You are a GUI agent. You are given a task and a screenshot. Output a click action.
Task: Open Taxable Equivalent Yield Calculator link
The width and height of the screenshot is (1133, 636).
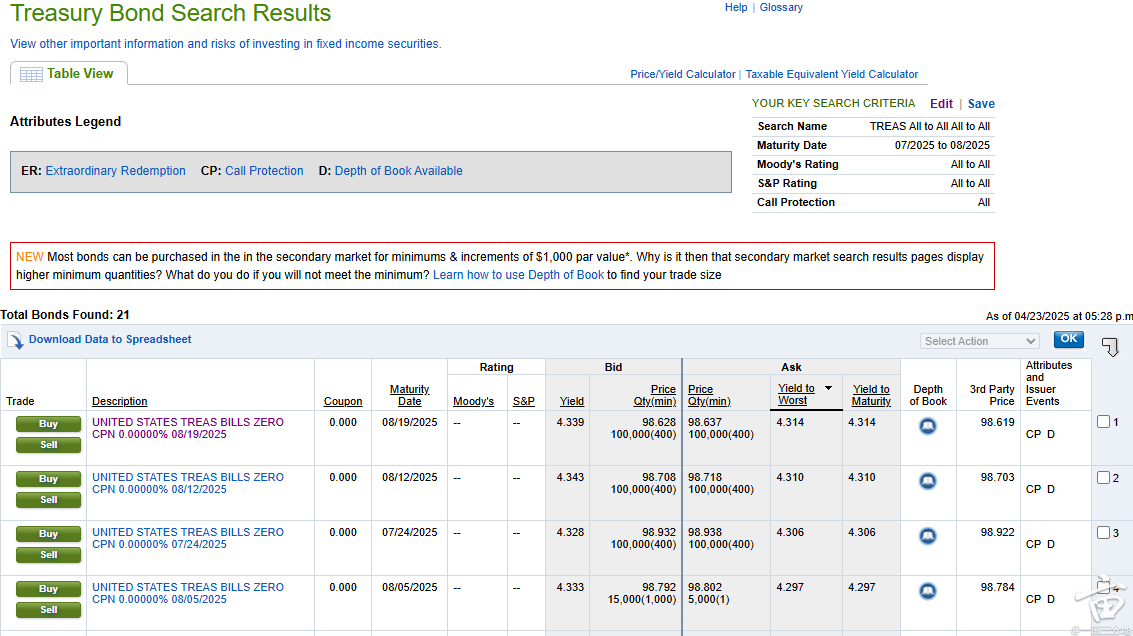tap(832, 74)
